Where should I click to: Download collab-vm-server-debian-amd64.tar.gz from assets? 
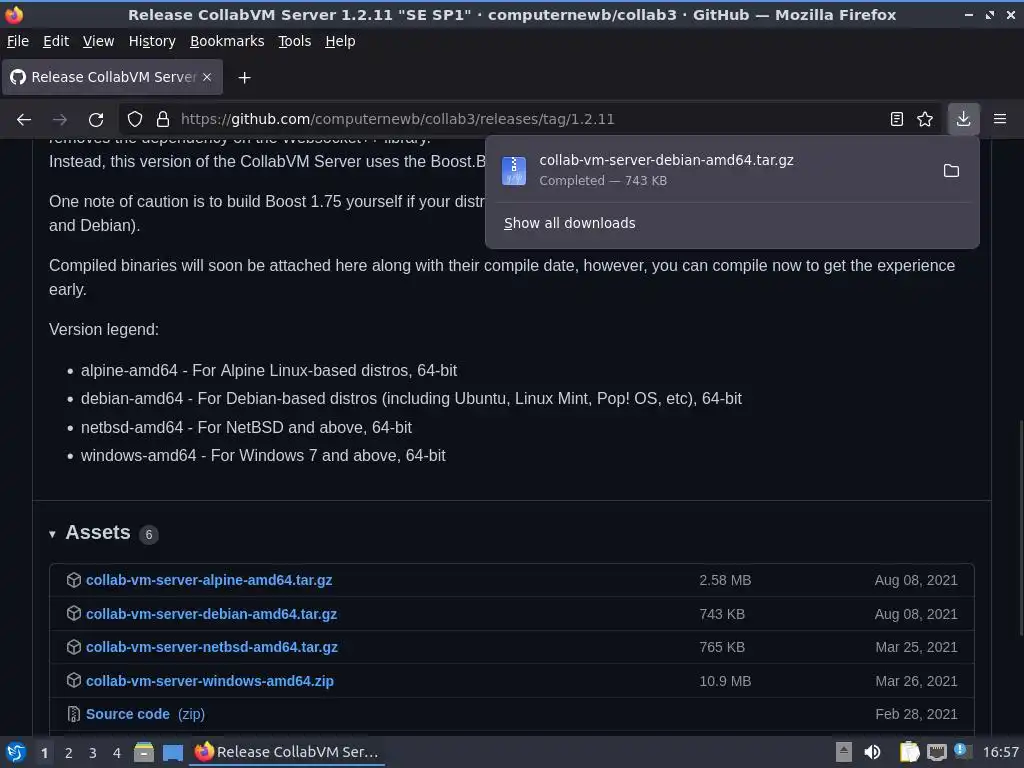pyautogui.click(x=212, y=614)
